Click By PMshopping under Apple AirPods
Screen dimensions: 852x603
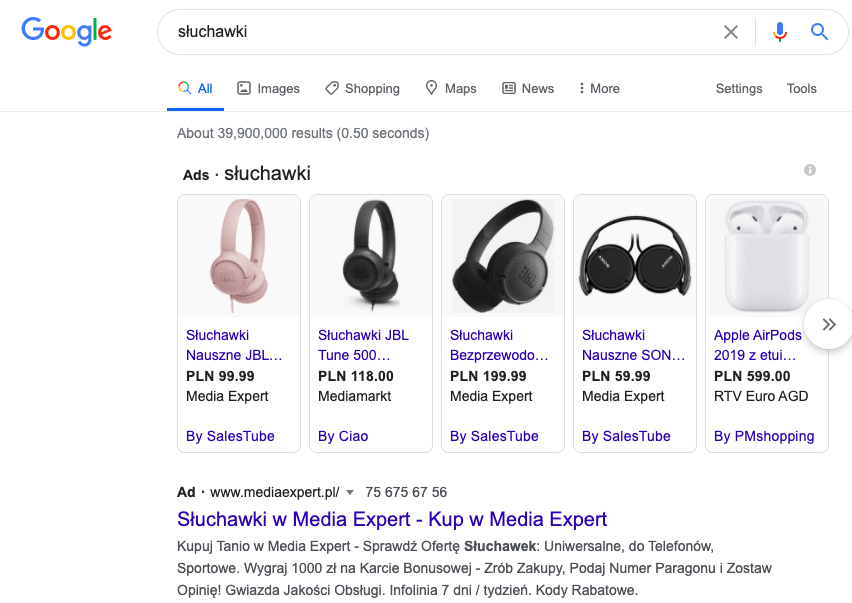[764, 436]
